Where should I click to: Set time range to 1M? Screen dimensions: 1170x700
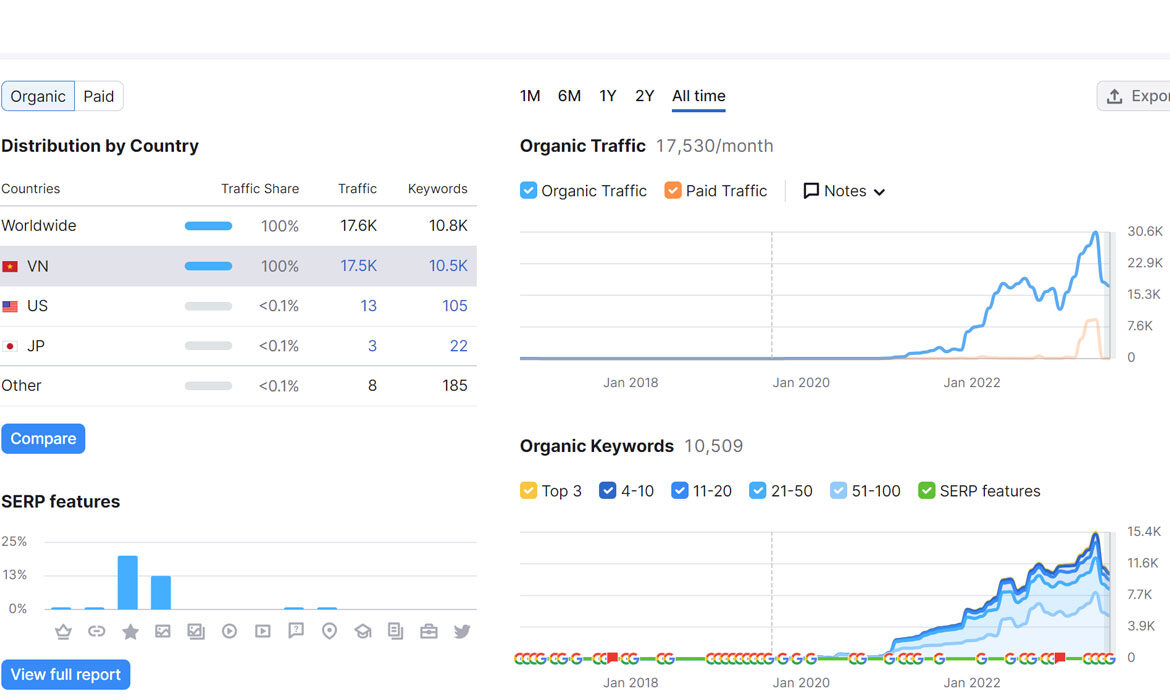(530, 96)
